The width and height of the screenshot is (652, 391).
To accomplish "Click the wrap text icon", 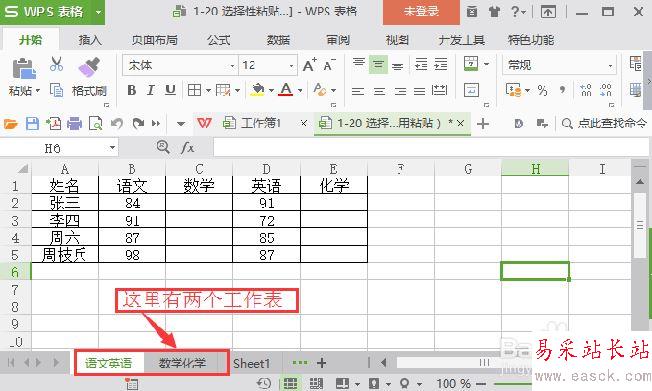I will click(471, 90).
